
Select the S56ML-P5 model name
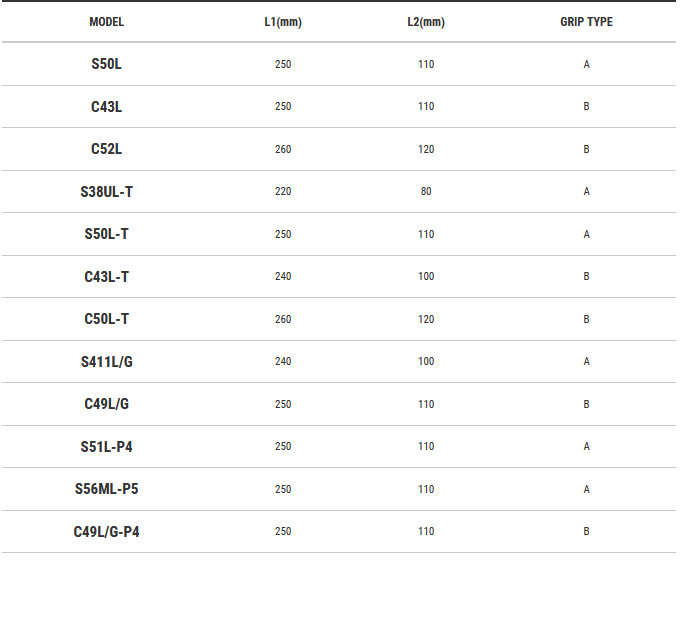106,489
